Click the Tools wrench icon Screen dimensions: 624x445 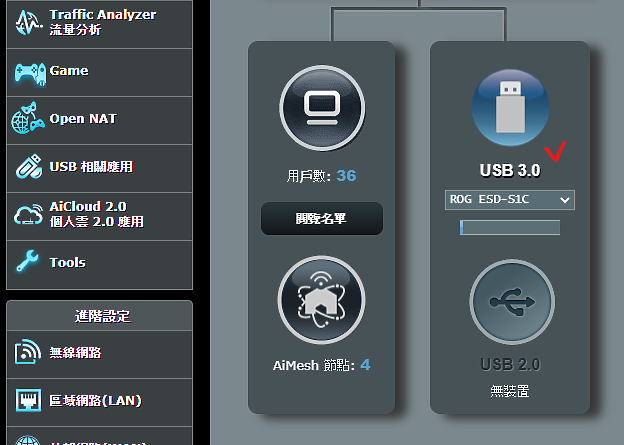coord(27,263)
